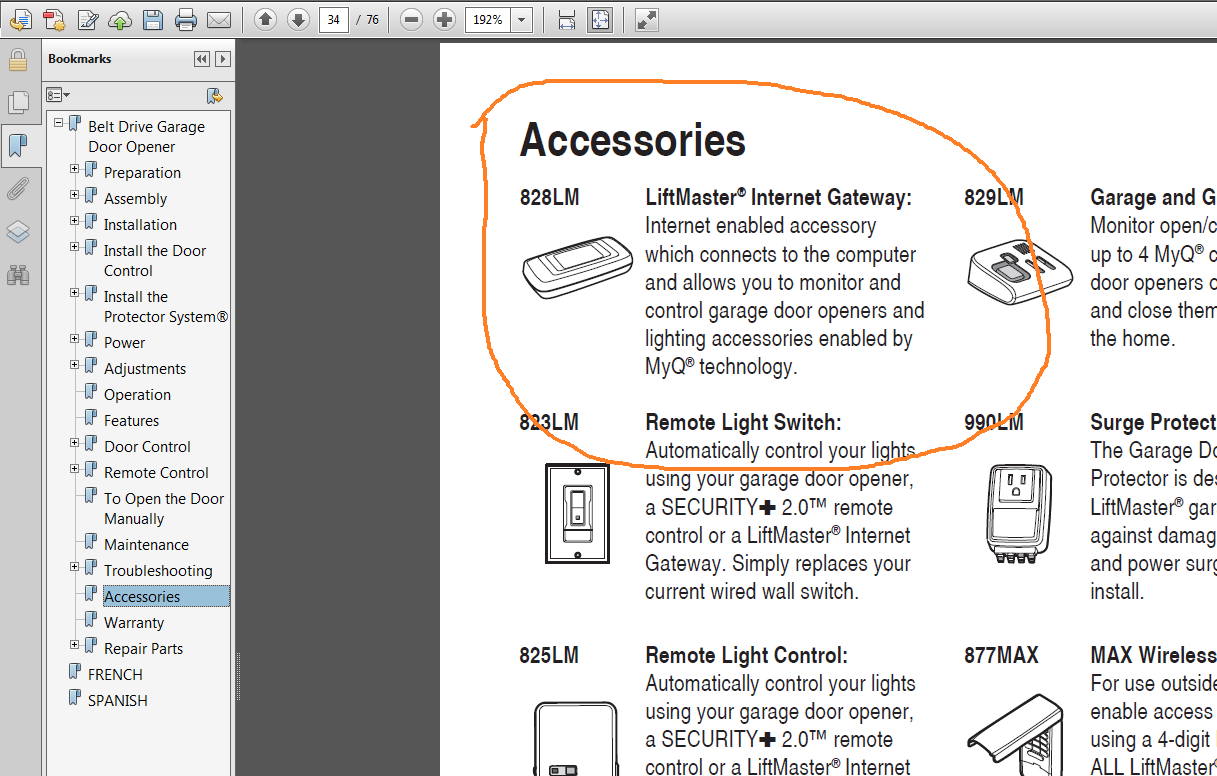Viewport: 1217px width, 776px height.
Task: Toggle fit one full page view
Action: 600,19
